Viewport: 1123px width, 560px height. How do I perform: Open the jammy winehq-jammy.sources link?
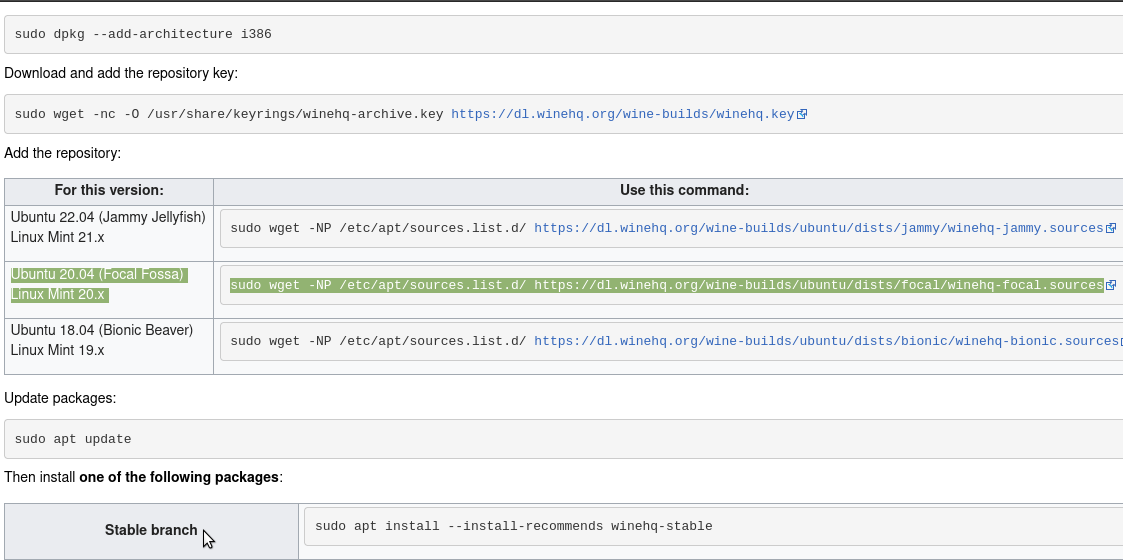(818, 228)
